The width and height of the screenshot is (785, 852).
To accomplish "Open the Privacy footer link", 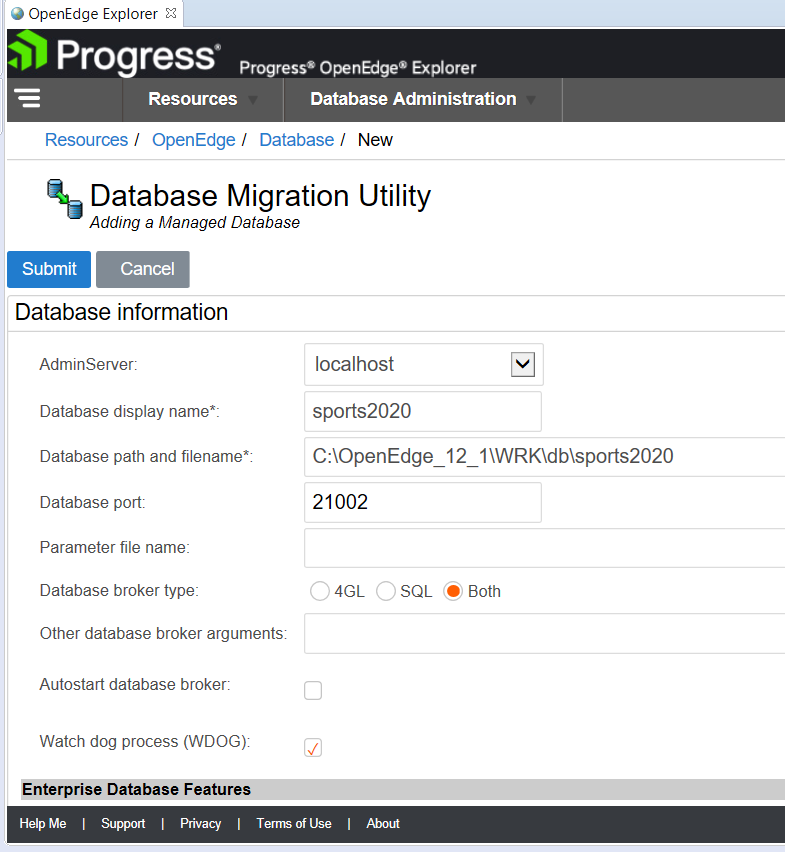I will pos(200,824).
